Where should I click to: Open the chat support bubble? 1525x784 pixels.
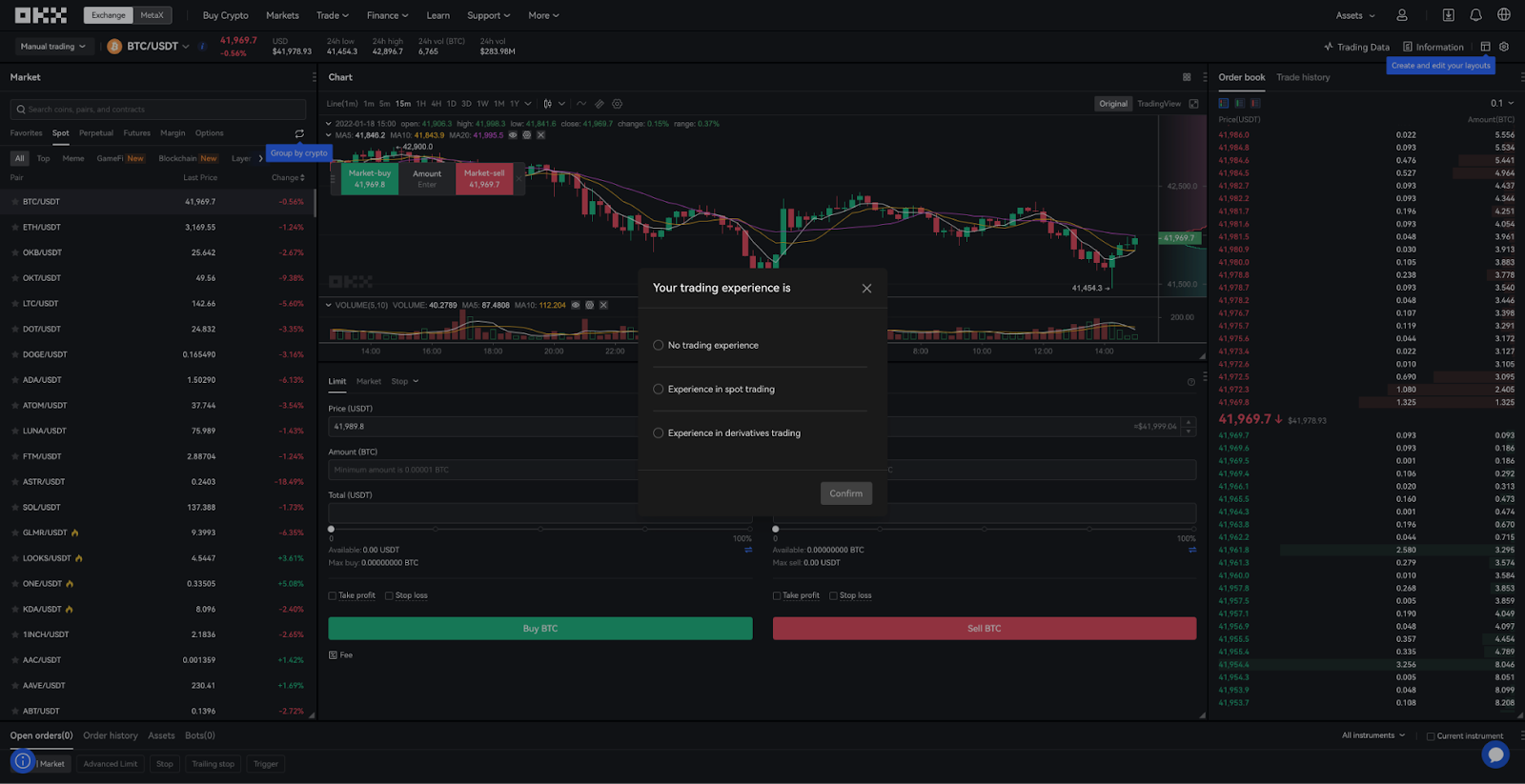click(x=1495, y=754)
